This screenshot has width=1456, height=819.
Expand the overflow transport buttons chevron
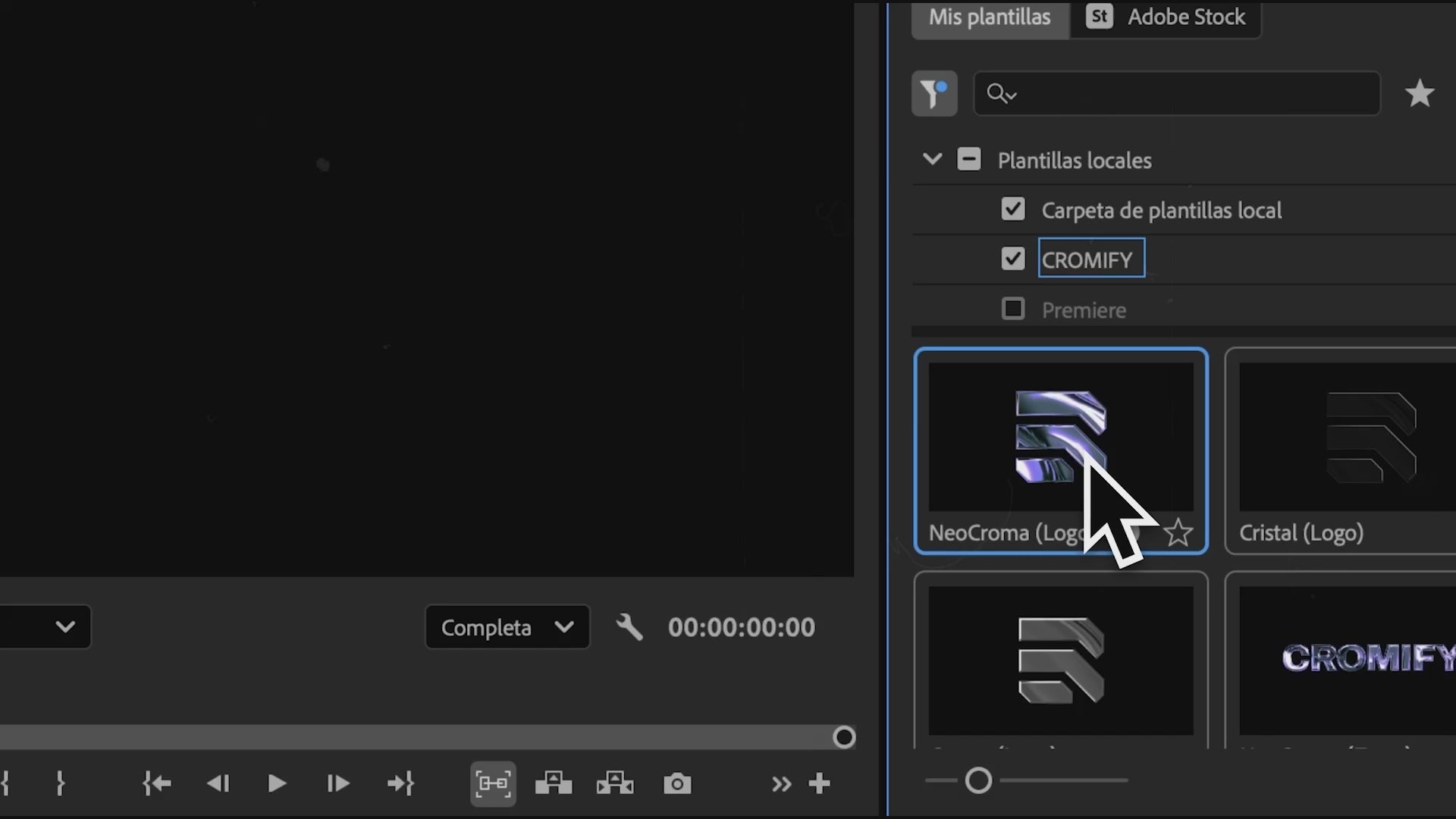coord(781,783)
